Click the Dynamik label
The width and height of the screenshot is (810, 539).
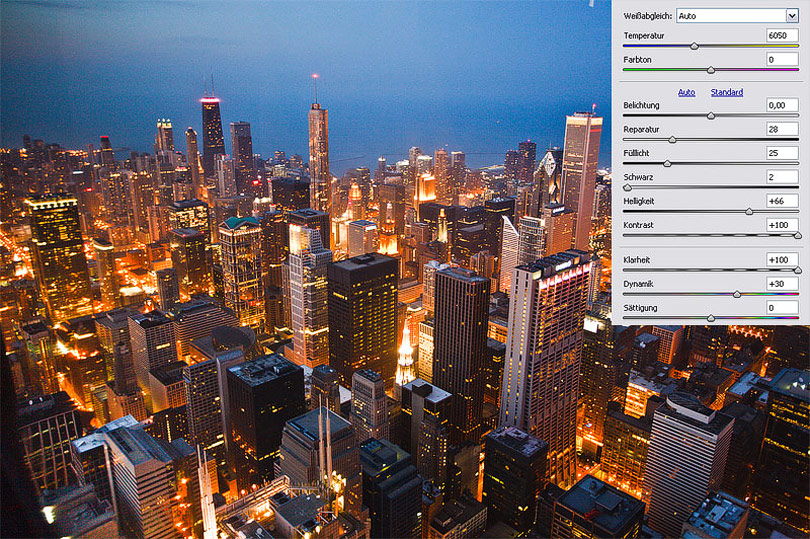pos(638,284)
